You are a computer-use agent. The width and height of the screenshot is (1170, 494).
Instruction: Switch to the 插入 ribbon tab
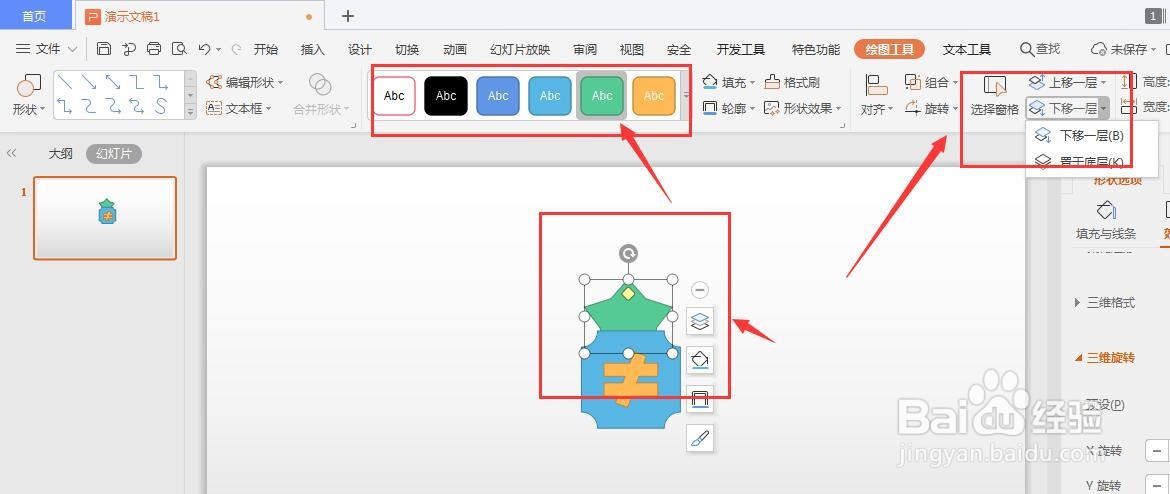(x=313, y=49)
